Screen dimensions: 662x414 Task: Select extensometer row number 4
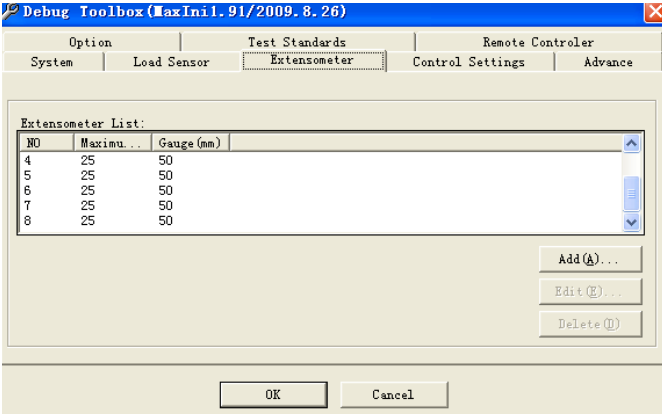click(28, 158)
